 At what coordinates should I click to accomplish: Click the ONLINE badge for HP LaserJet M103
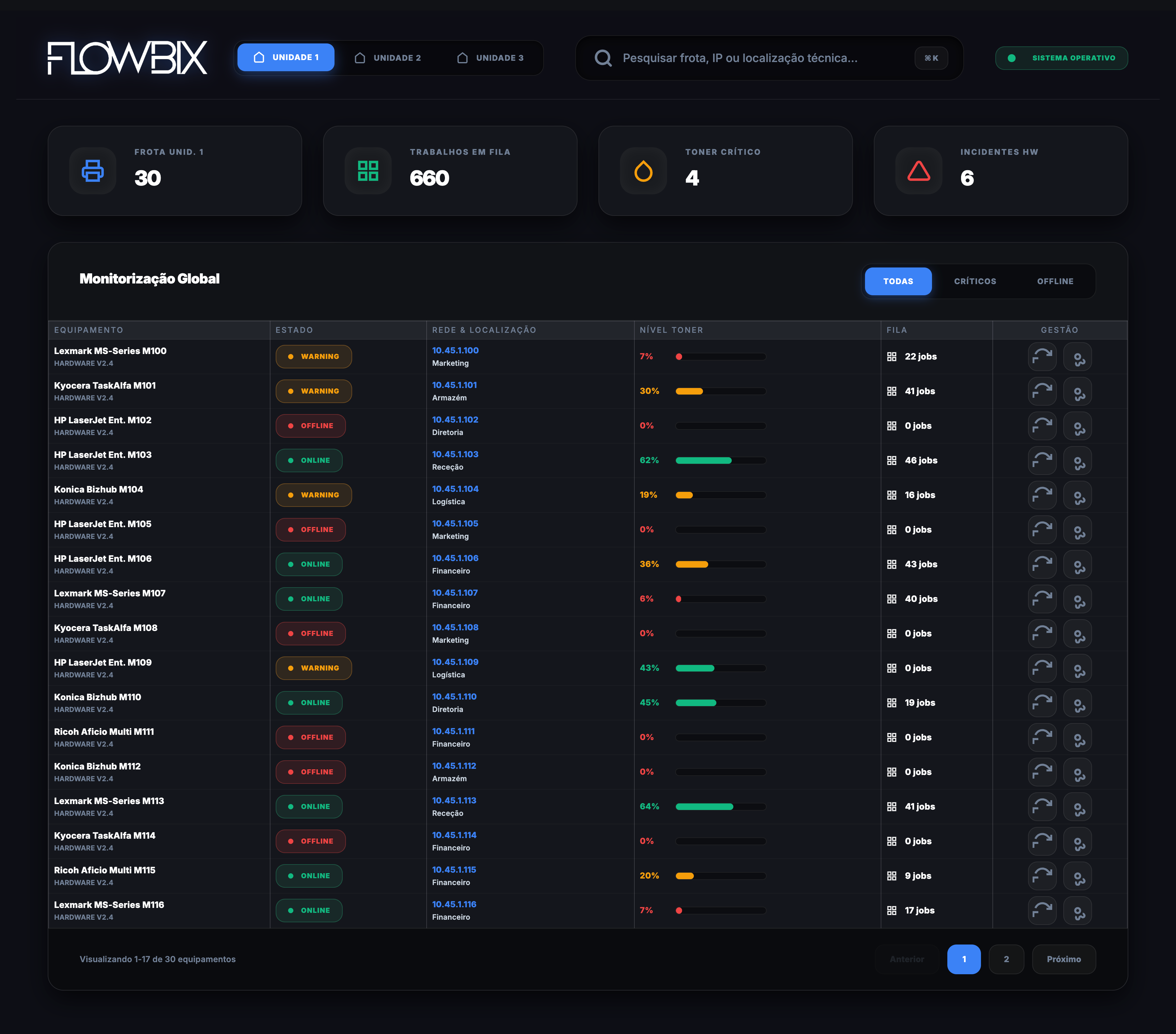pos(309,460)
